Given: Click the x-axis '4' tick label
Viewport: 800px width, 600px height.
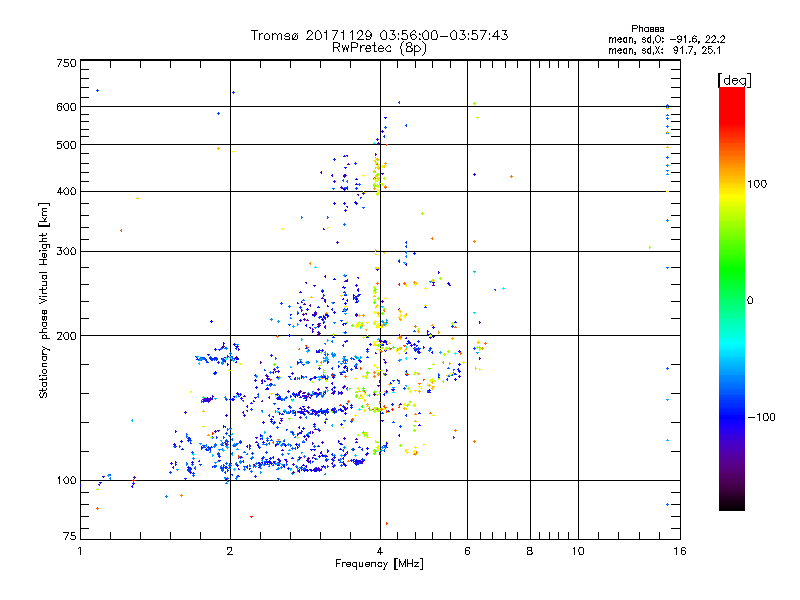Looking at the screenshot, I should click(x=380, y=551).
